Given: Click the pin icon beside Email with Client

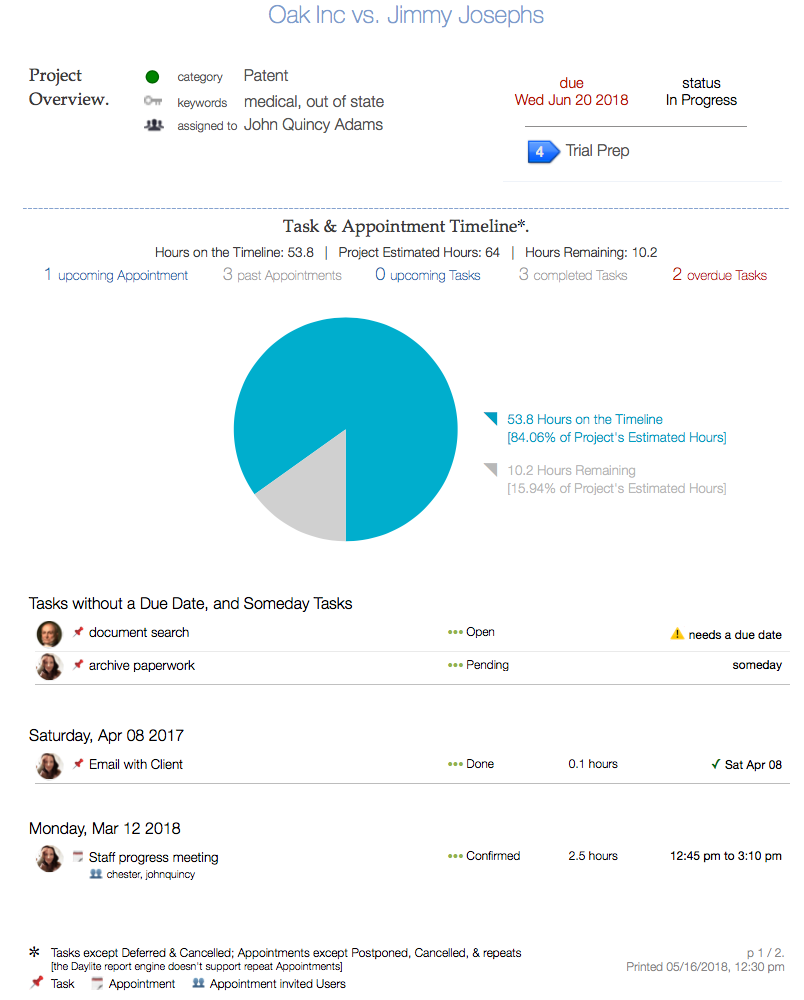Looking at the screenshot, I should [x=78, y=764].
